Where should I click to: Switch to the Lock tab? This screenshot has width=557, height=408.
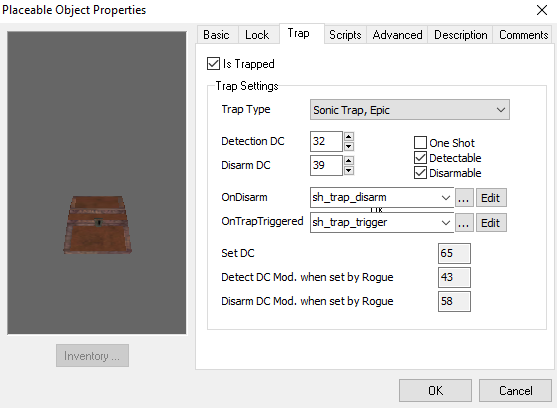[x=257, y=35]
